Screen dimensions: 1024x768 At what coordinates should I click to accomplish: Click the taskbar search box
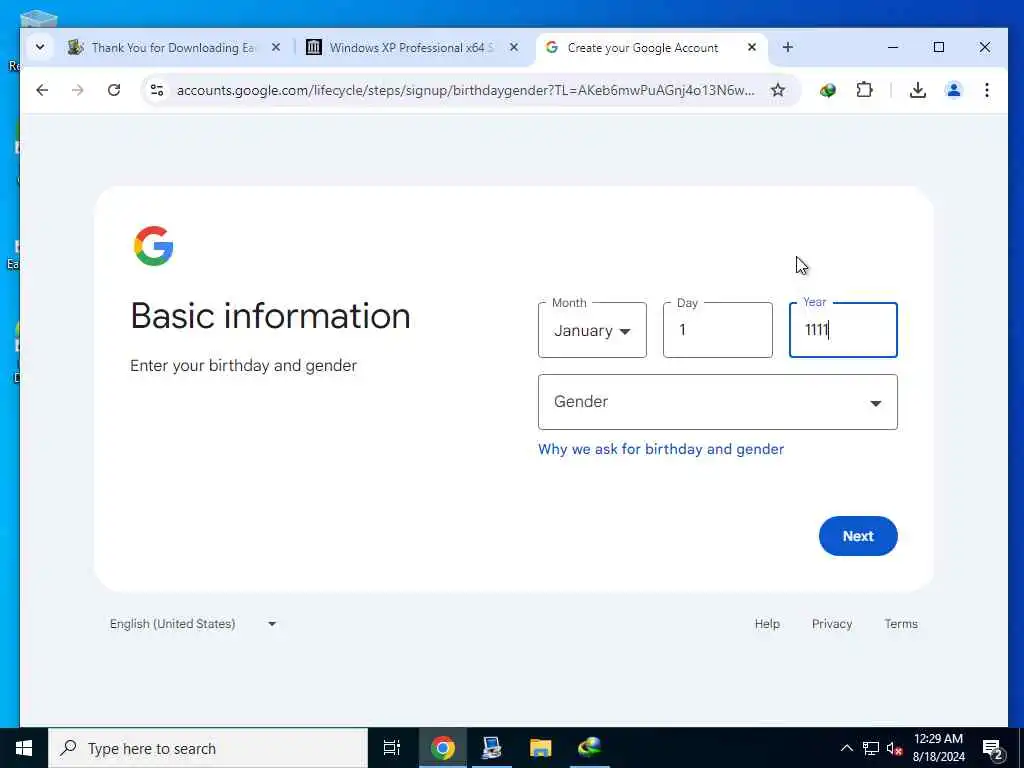pos(208,748)
